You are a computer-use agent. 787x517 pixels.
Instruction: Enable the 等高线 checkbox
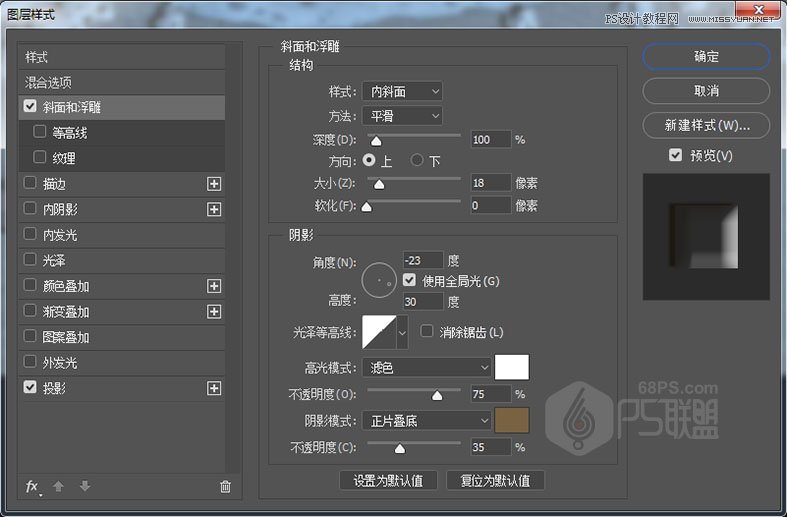tap(40, 132)
